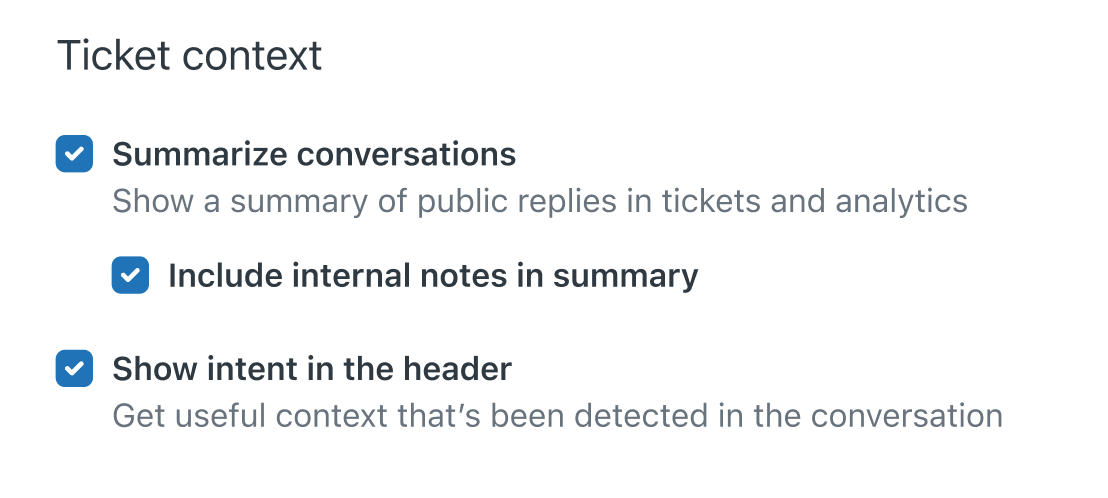Image resolution: width=1108 pixels, height=498 pixels.
Task: Click the "Get useful context" description line
Action: click(x=557, y=415)
